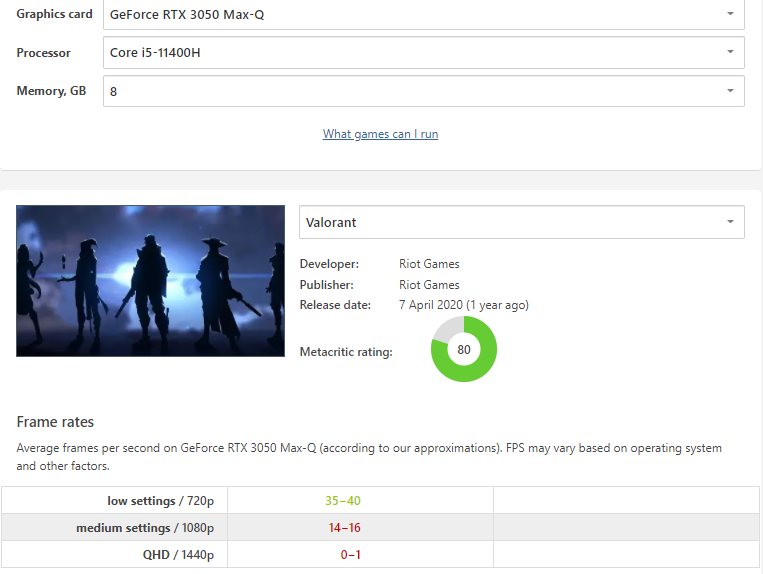Open the Memory, GB dropdown

(424, 91)
